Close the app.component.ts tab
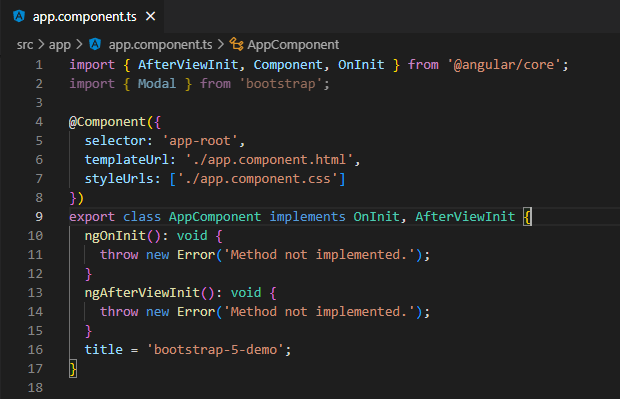620x399 pixels. 150,17
